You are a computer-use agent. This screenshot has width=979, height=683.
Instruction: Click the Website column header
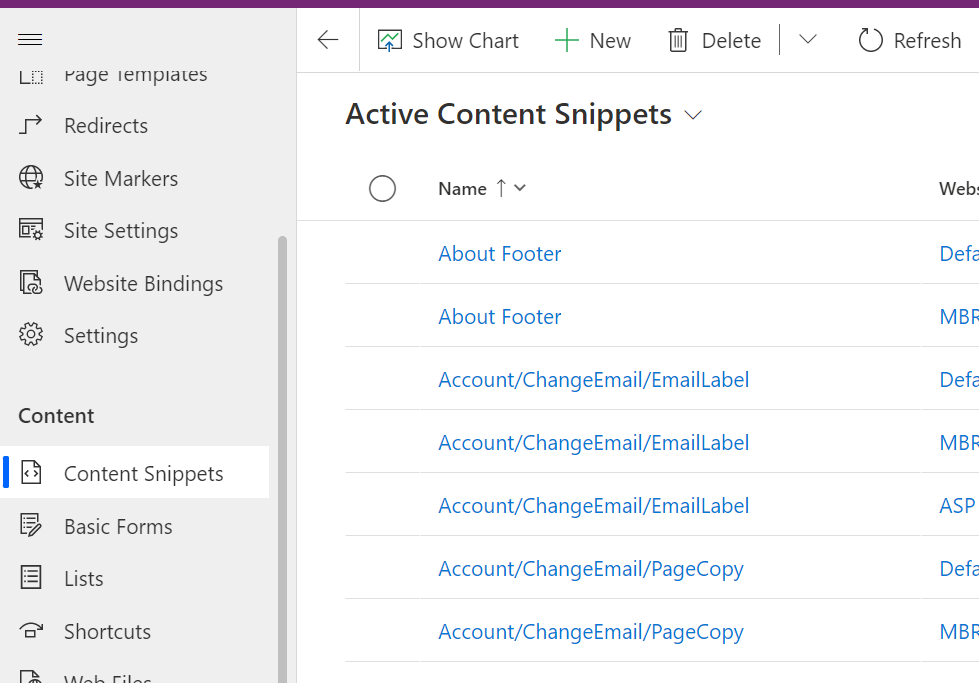pos(959,189)
